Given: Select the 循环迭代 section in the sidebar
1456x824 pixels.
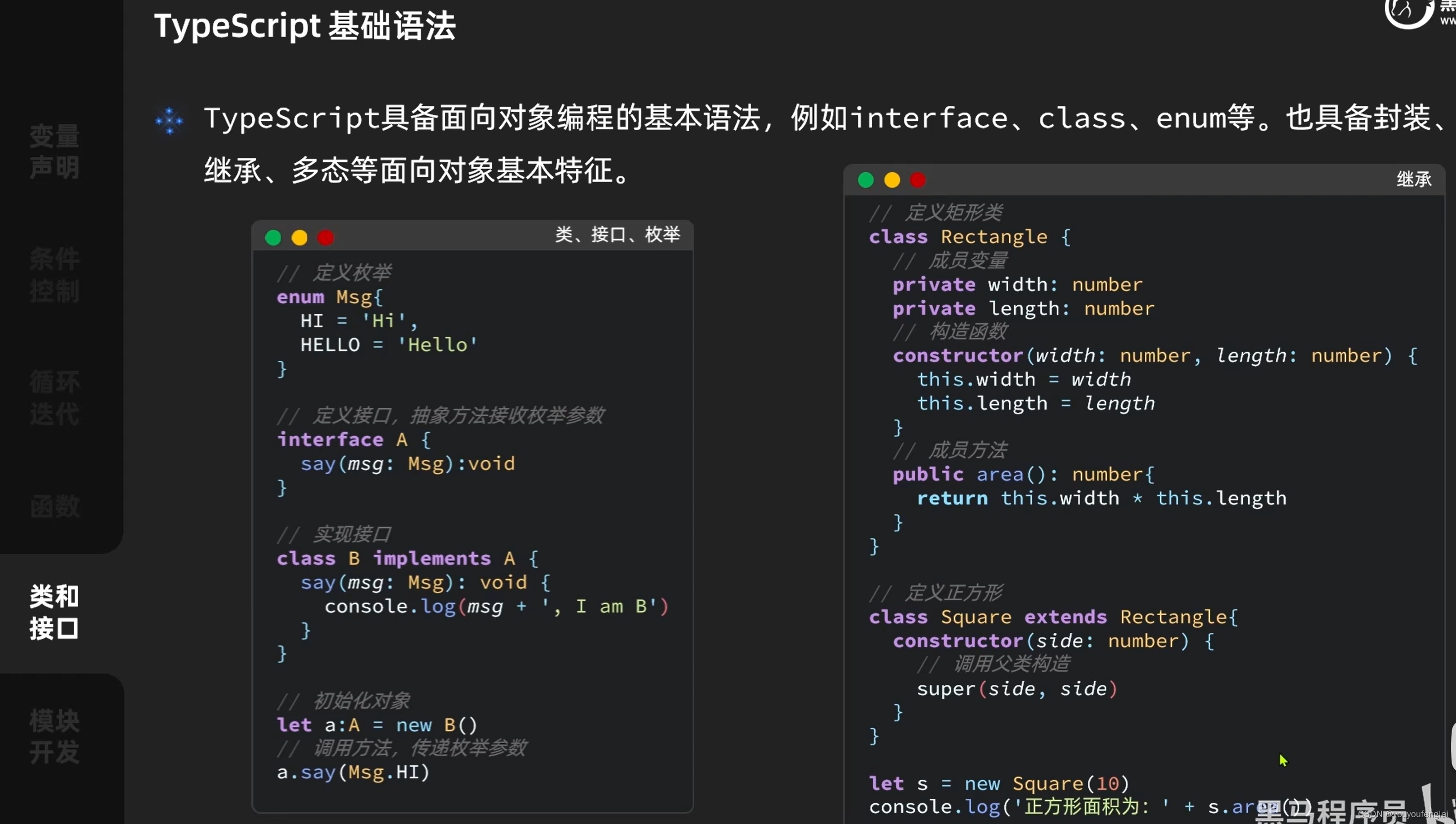Looking at the screenshot, I should tap(54, 398).
